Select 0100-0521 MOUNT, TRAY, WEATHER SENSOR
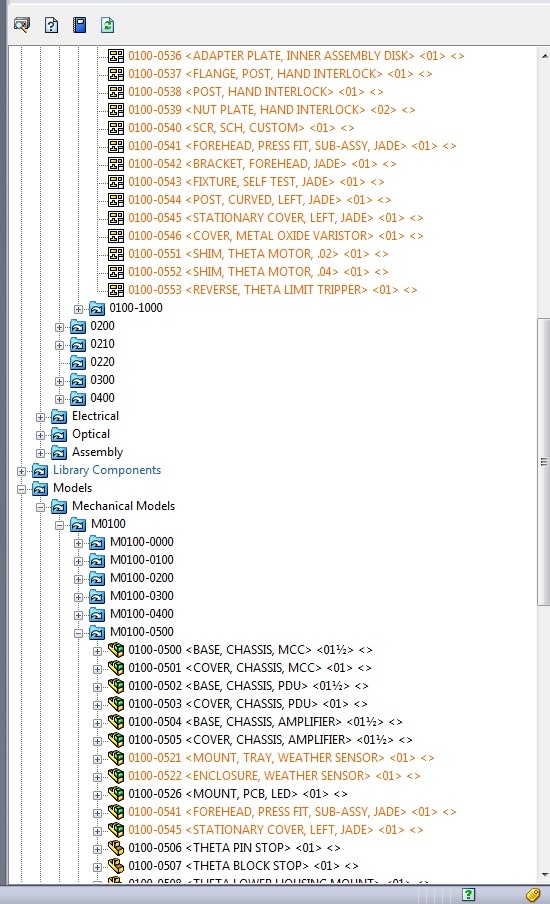Viewport: 550px width, 904px height. pyautogui.click(x=281, y=758)
